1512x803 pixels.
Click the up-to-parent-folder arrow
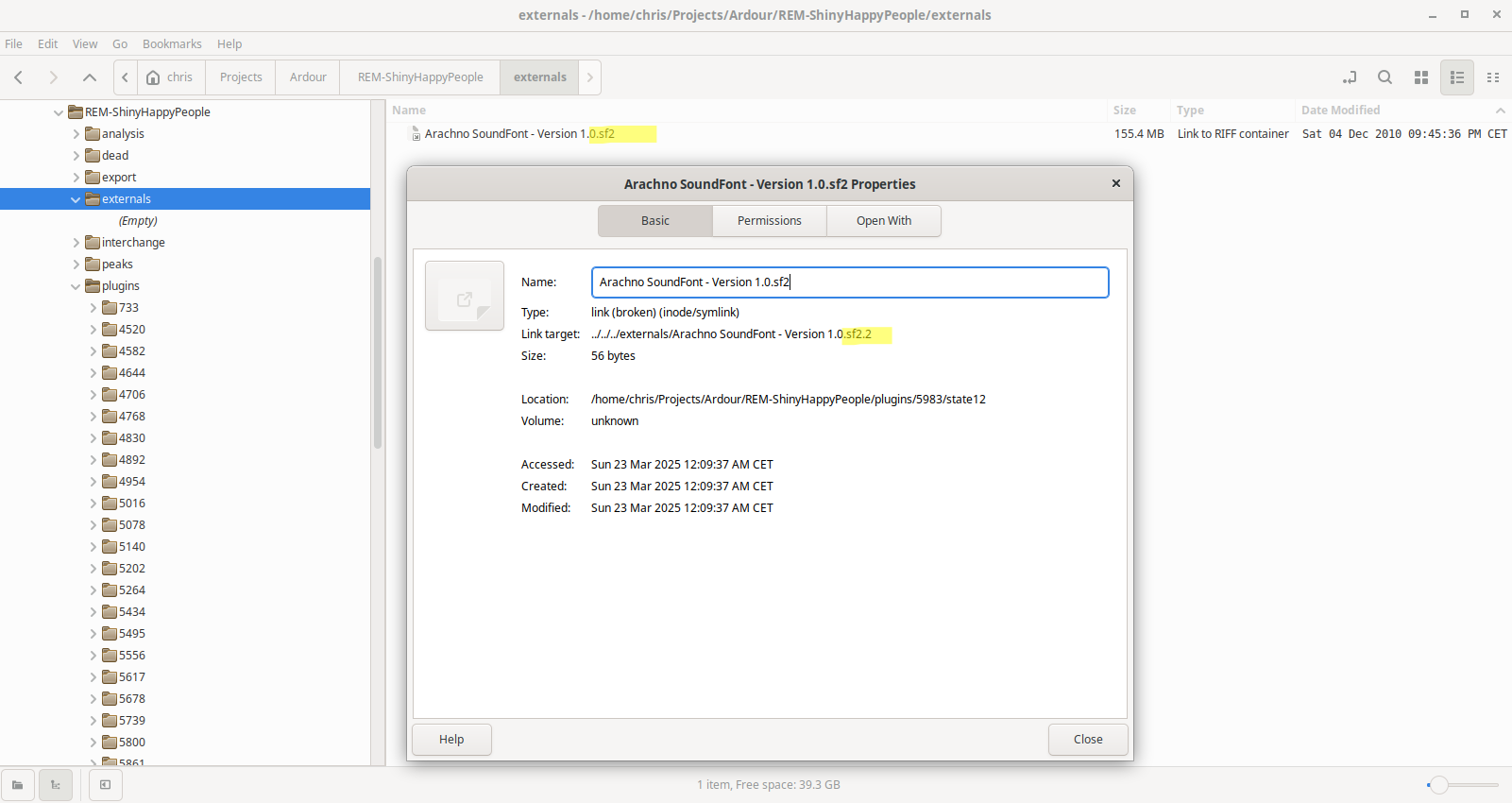click(x=90, y=77)
